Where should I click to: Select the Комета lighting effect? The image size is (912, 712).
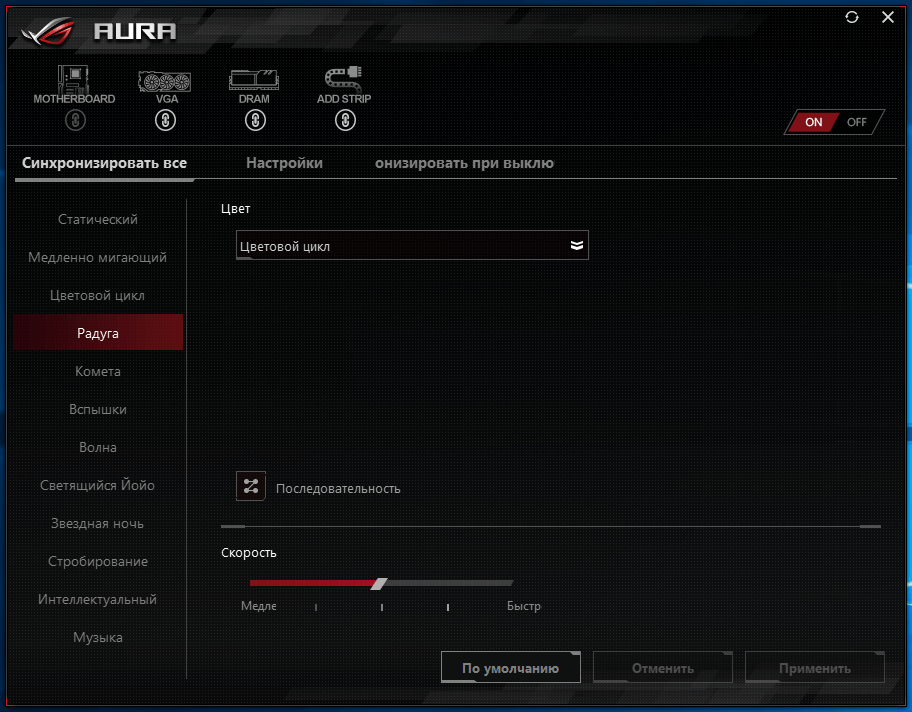click(x=98, y=371)
